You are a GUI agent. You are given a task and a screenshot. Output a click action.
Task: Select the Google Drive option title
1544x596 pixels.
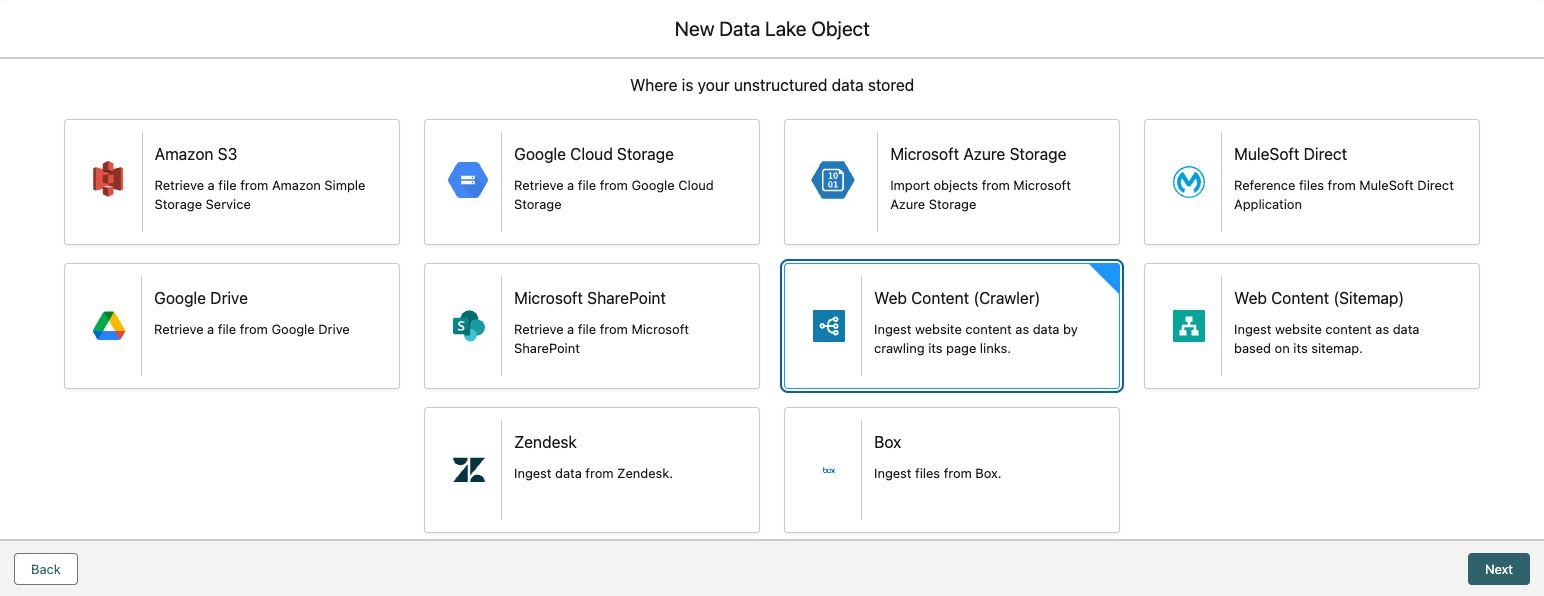point(200,298)
